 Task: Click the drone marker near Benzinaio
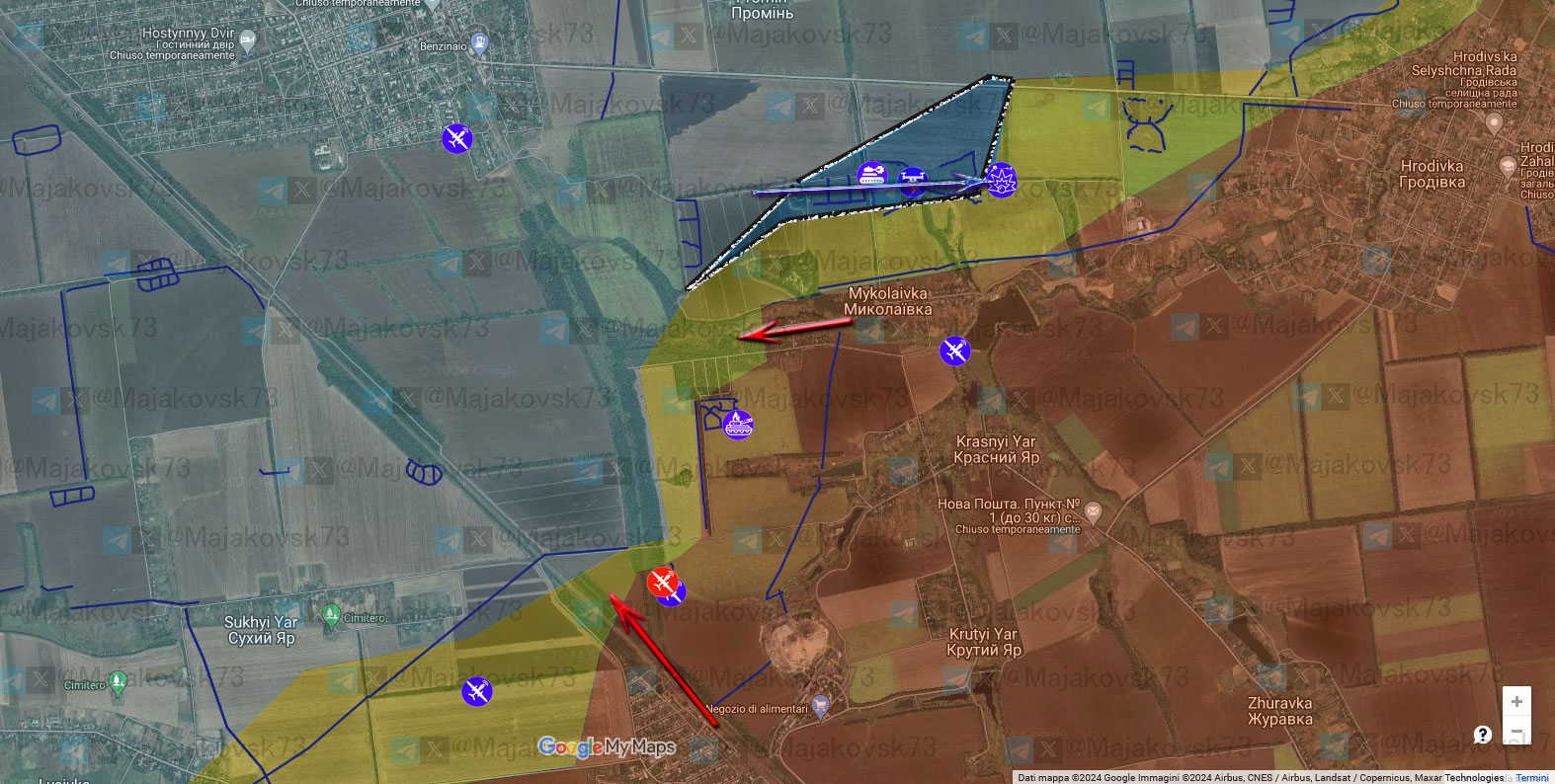[x=456, y=138]
